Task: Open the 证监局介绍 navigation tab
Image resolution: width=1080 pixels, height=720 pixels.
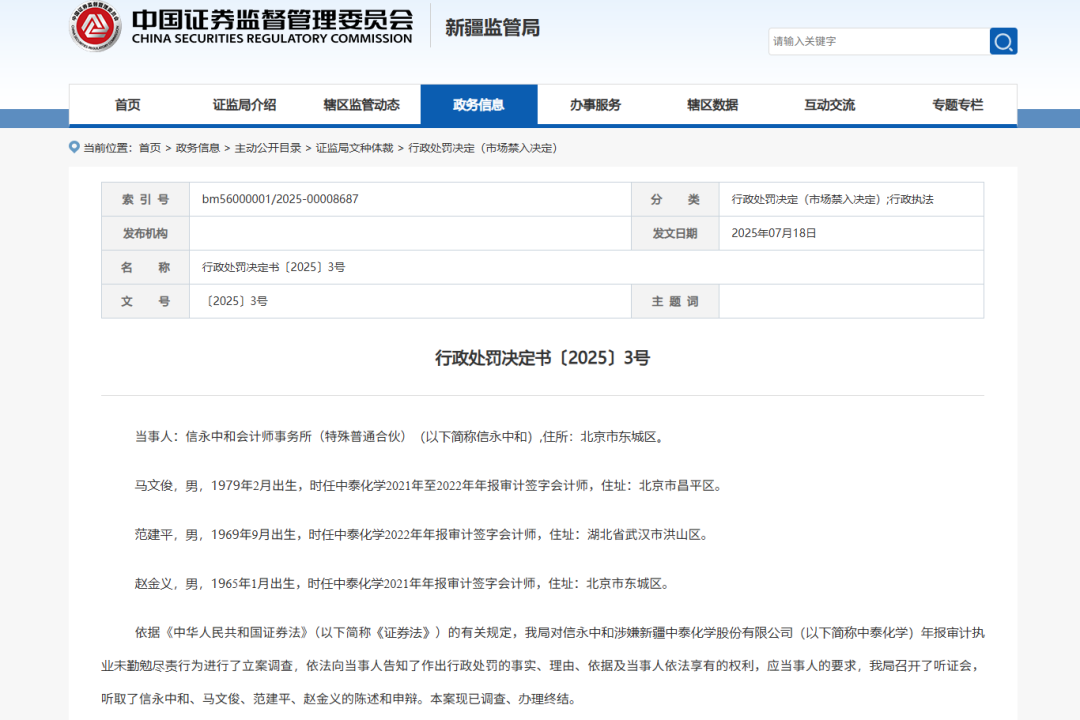Action: pyautogui.click(x=245, y=105)
